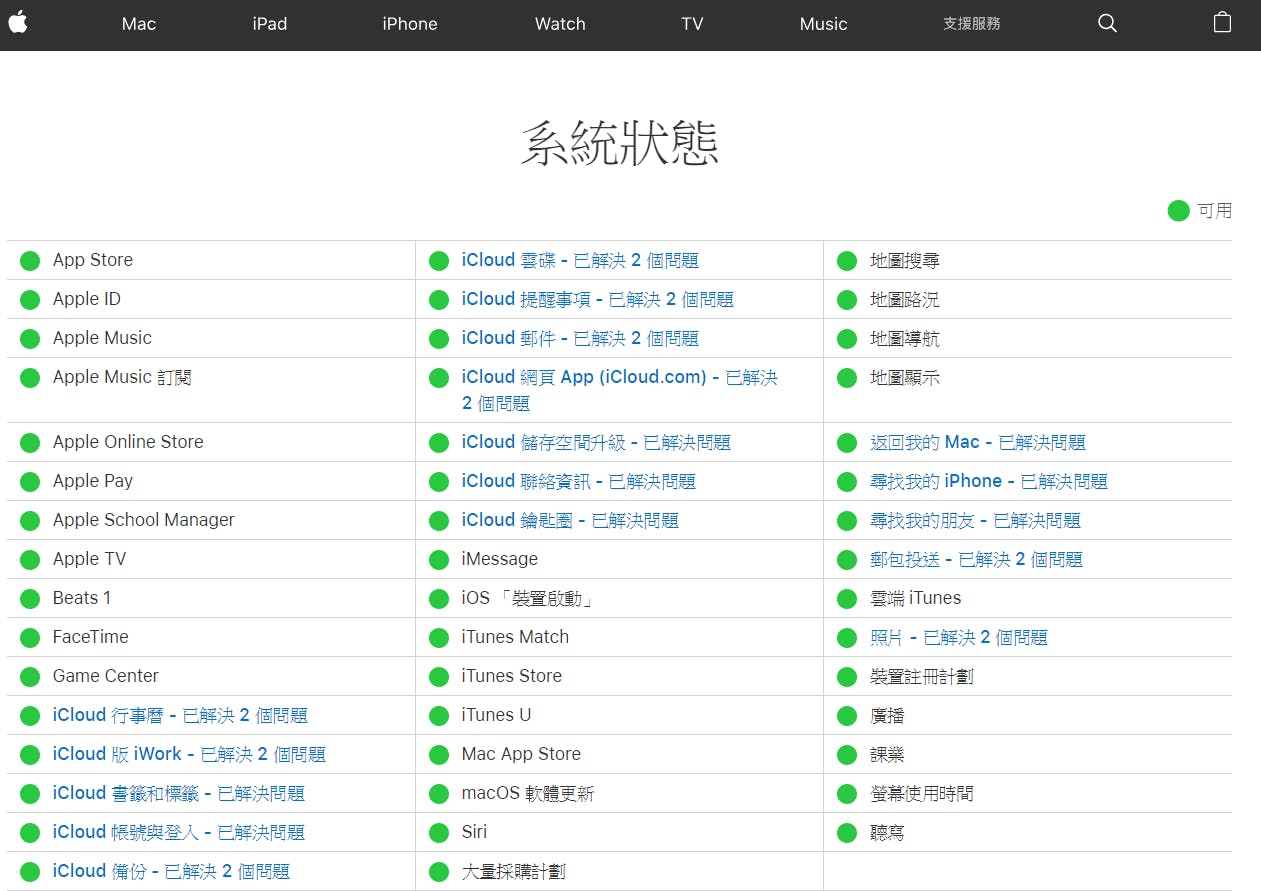Open iCloud 帳號與登入 resolved link
Screen dimensions: 1261x891
tap(179, 832)
